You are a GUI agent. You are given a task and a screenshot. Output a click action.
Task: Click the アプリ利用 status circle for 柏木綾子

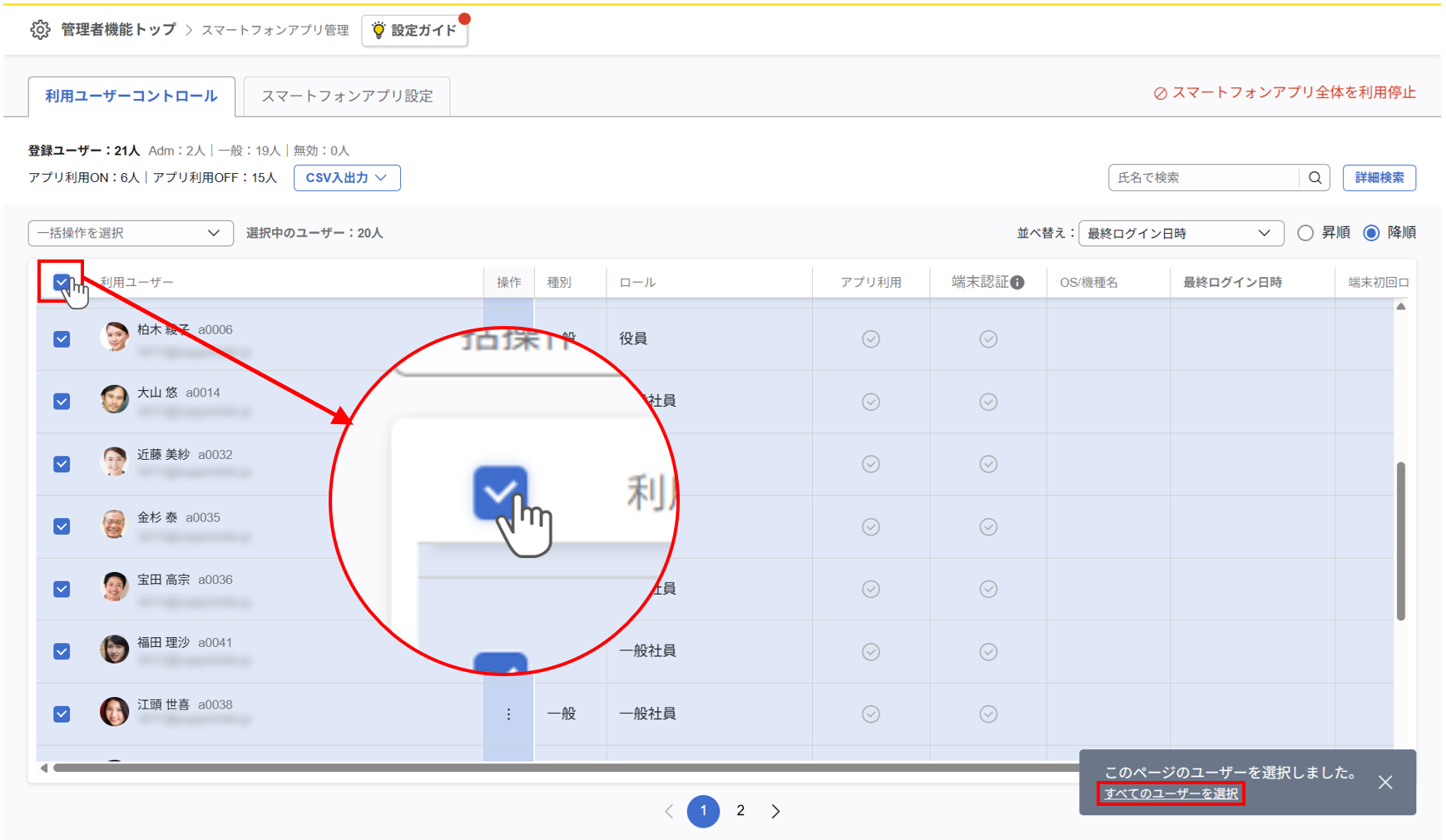[870, 339]
